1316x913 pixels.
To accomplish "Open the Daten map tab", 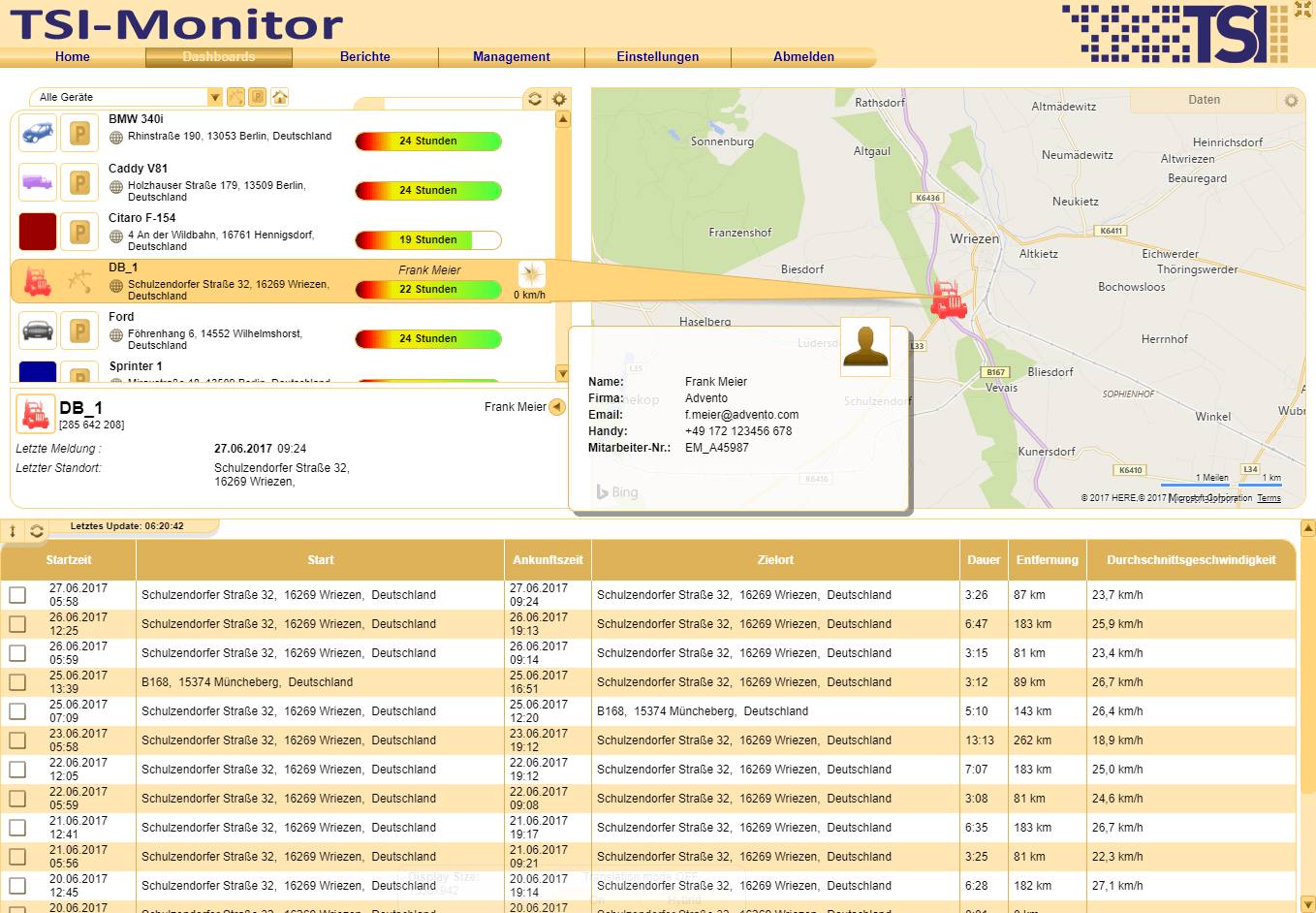I will [x=1204, y=100].
